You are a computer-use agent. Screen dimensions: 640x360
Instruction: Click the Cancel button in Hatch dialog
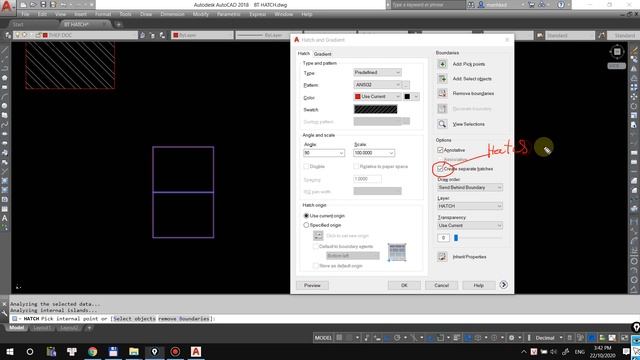pos(441,285)
